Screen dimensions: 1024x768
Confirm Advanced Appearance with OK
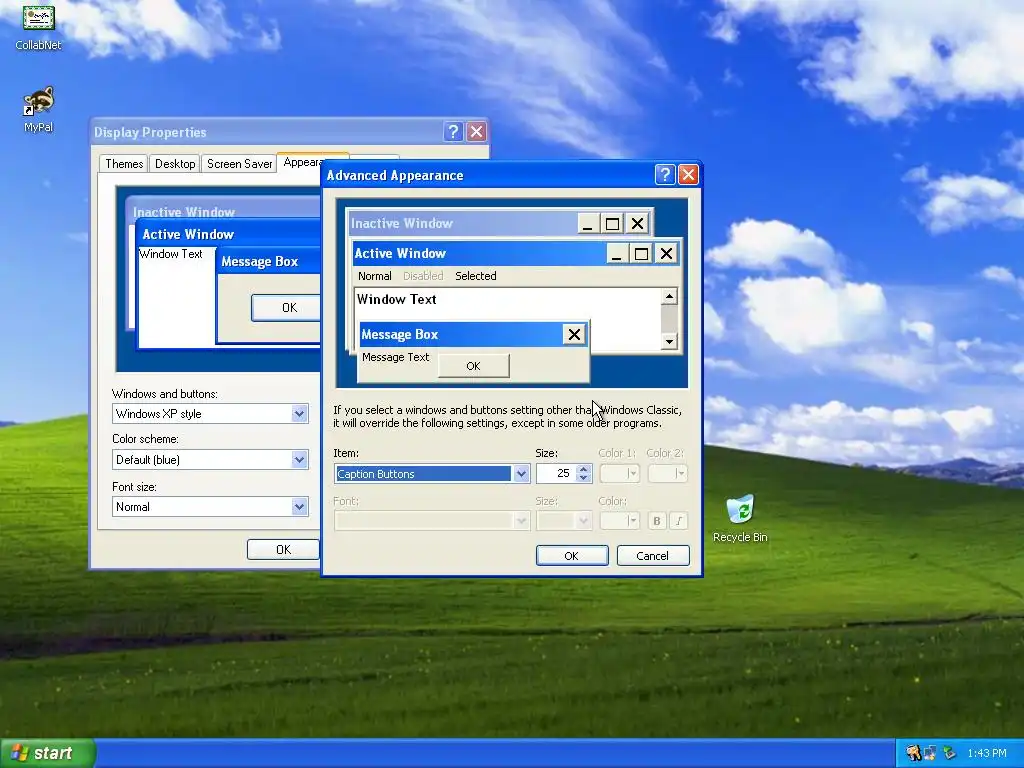click(x=571, y=556)
